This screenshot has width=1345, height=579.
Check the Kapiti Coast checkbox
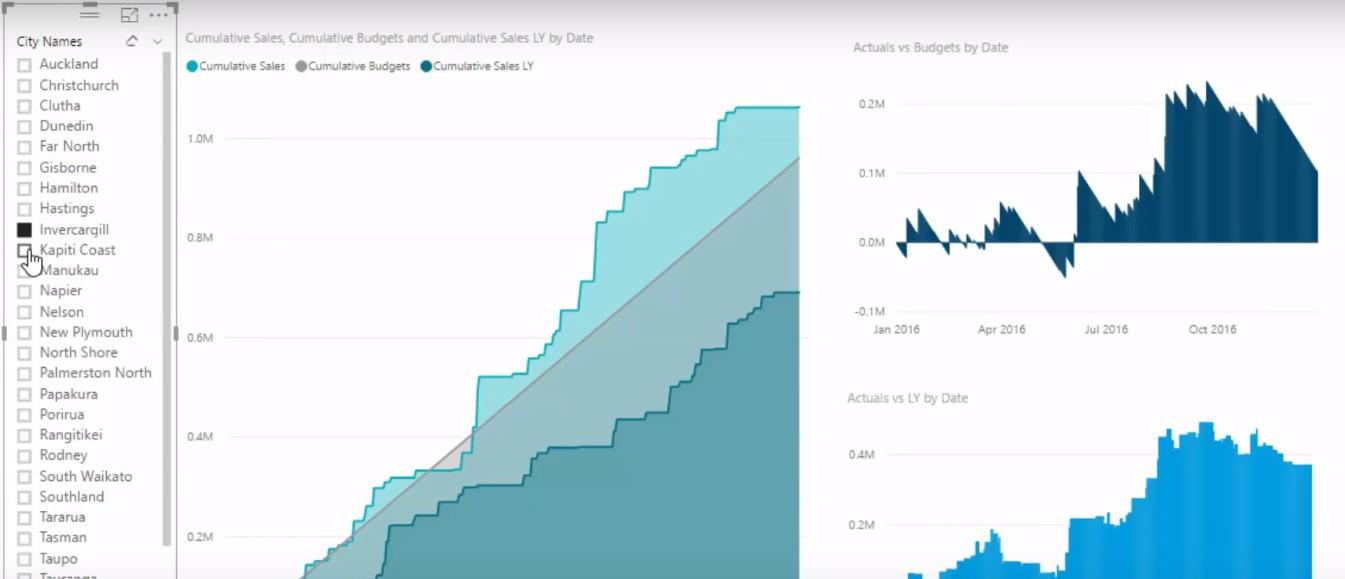coord(25,250)
